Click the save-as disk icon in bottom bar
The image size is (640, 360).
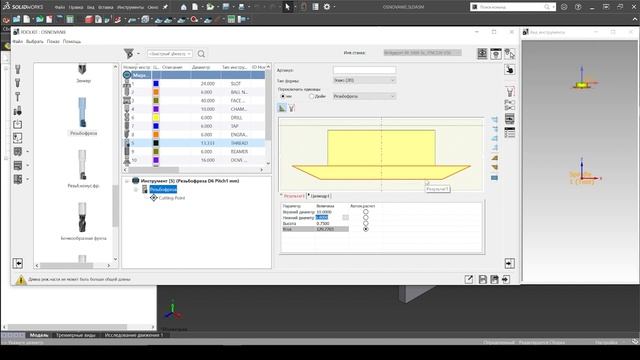(494, 279)
